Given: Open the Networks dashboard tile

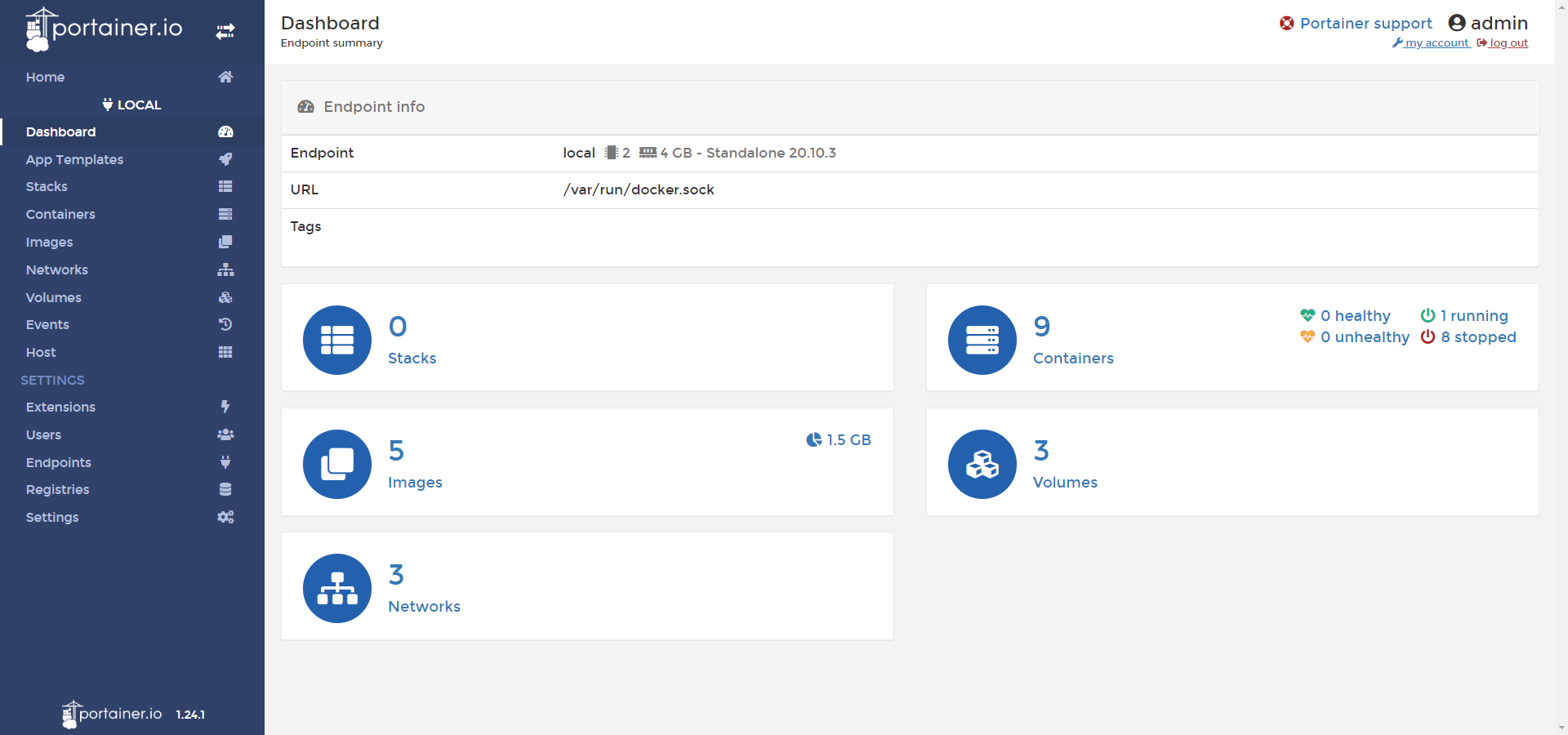Looking at the screenshot, I should pos(586,586).
